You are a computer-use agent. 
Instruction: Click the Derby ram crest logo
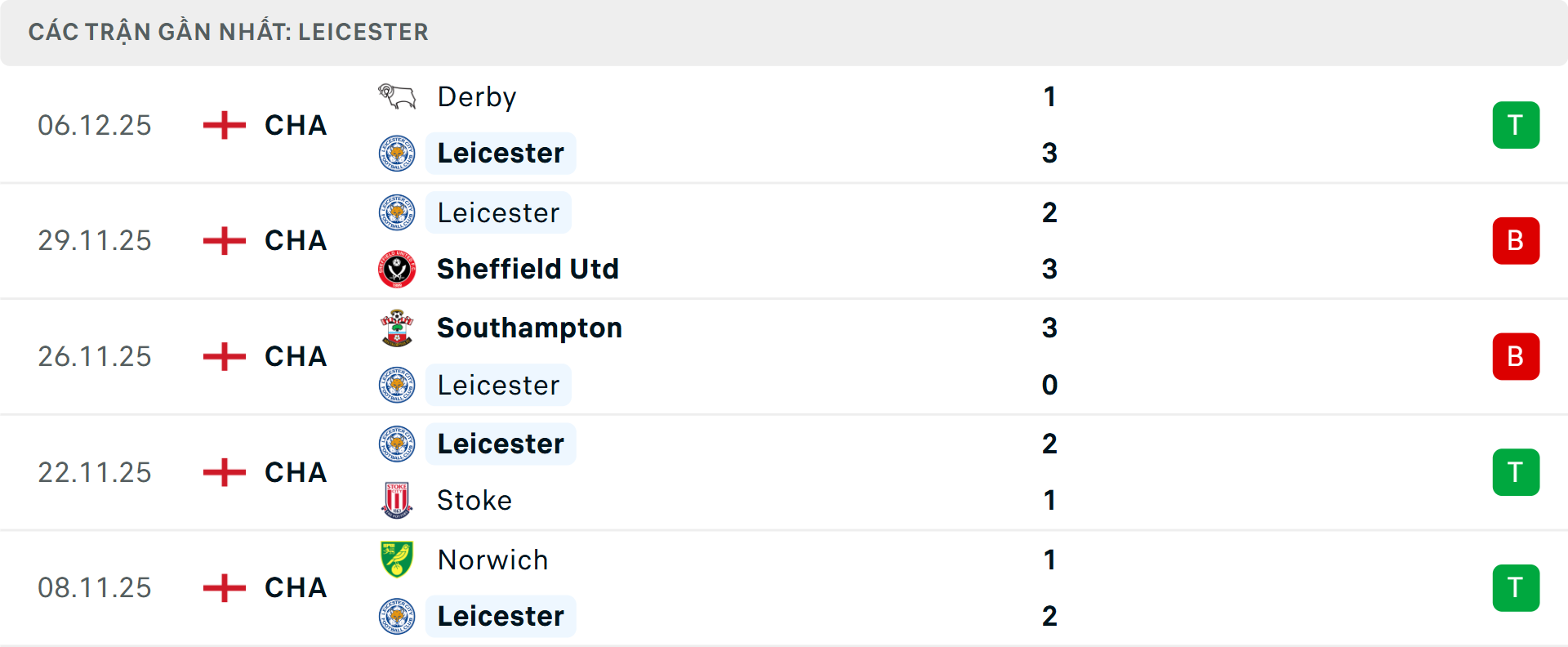click(395, 96)
